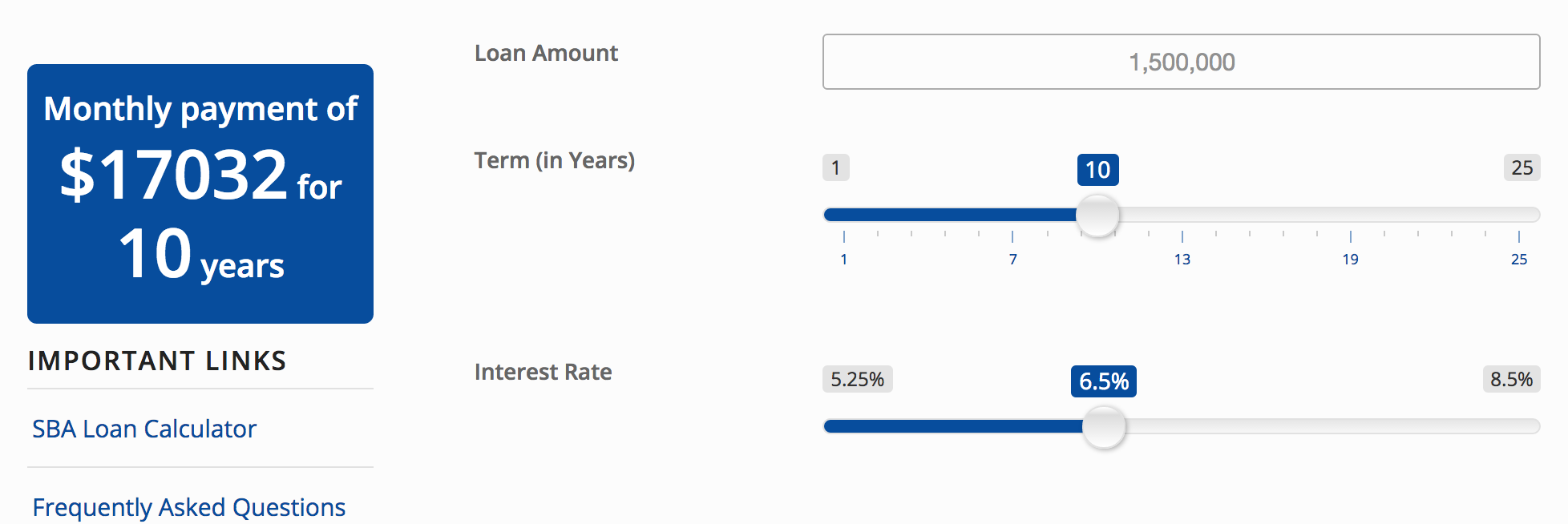The image size is (1568, 524).
Task: Select tick label 7 on the term scale
Action: pos(1013,259)
